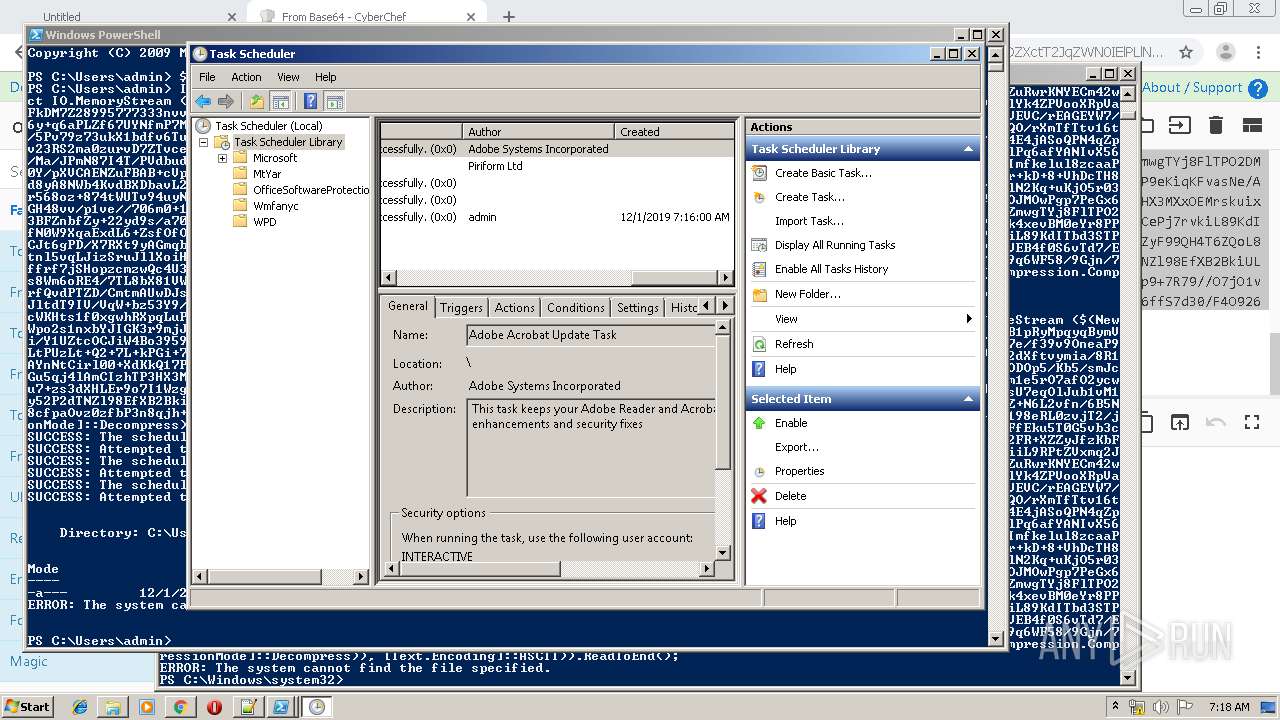Click Create Task action
Screen dimensions: 1280x720
[x=810, y=197]
